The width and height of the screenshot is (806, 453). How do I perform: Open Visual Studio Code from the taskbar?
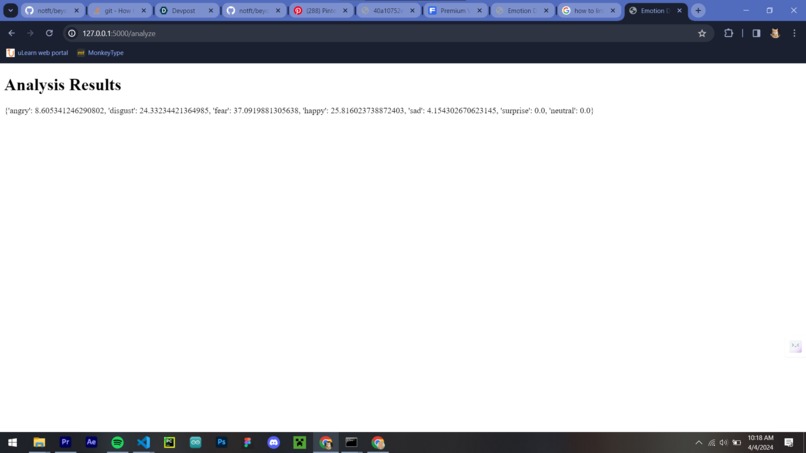tap(143, 442)
